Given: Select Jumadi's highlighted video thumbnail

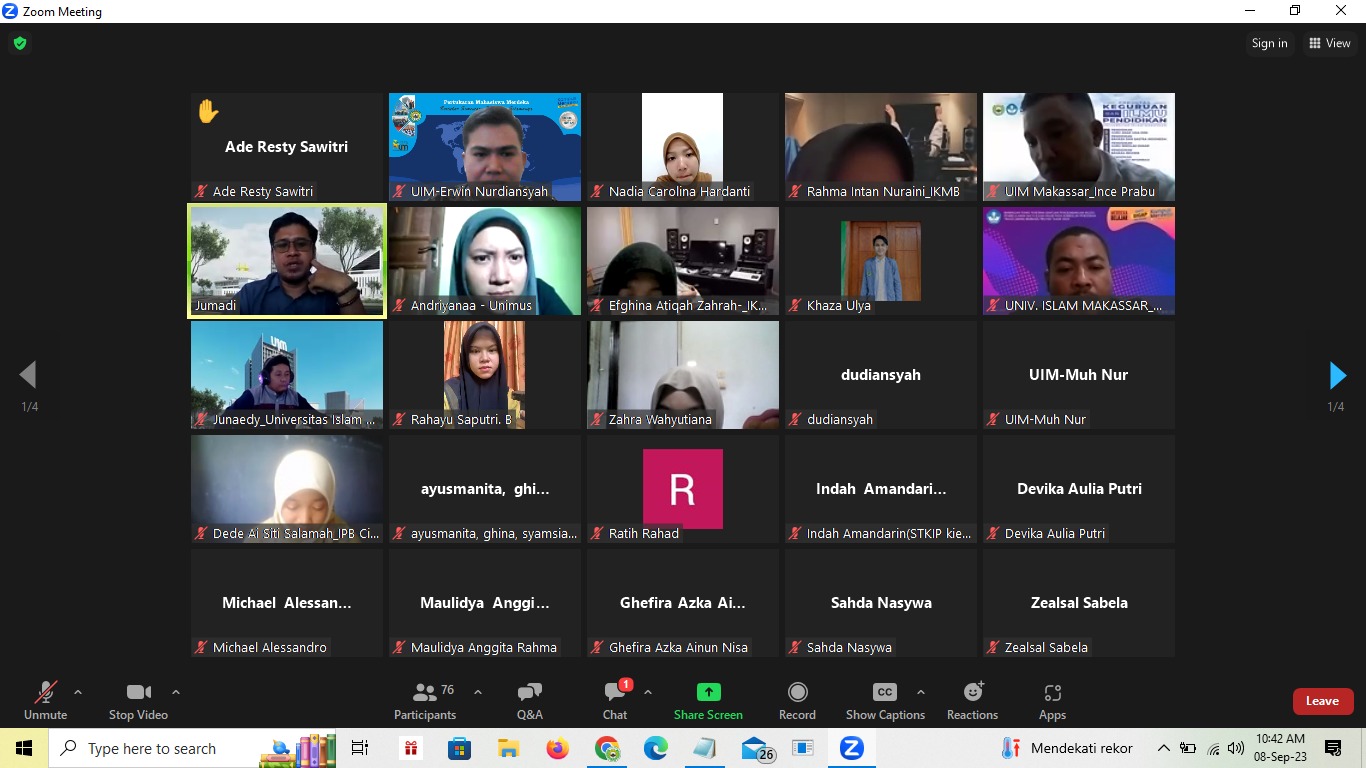Looking at the screenshot, I should (287, 261).
